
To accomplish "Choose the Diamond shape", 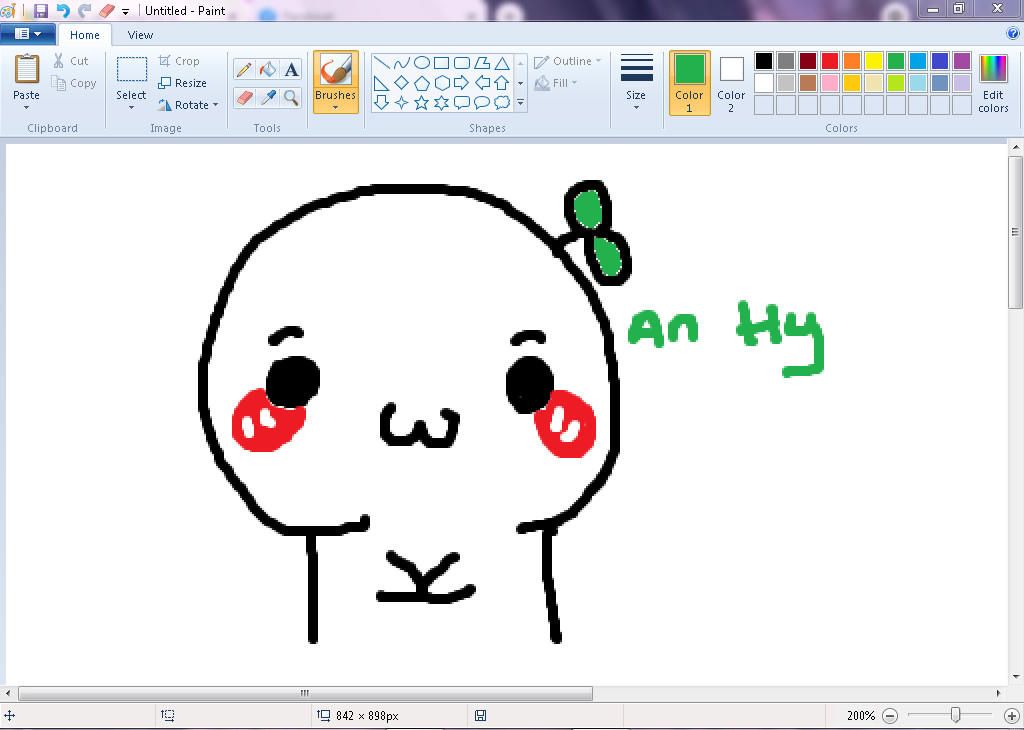I will click(x=402, y=83).
